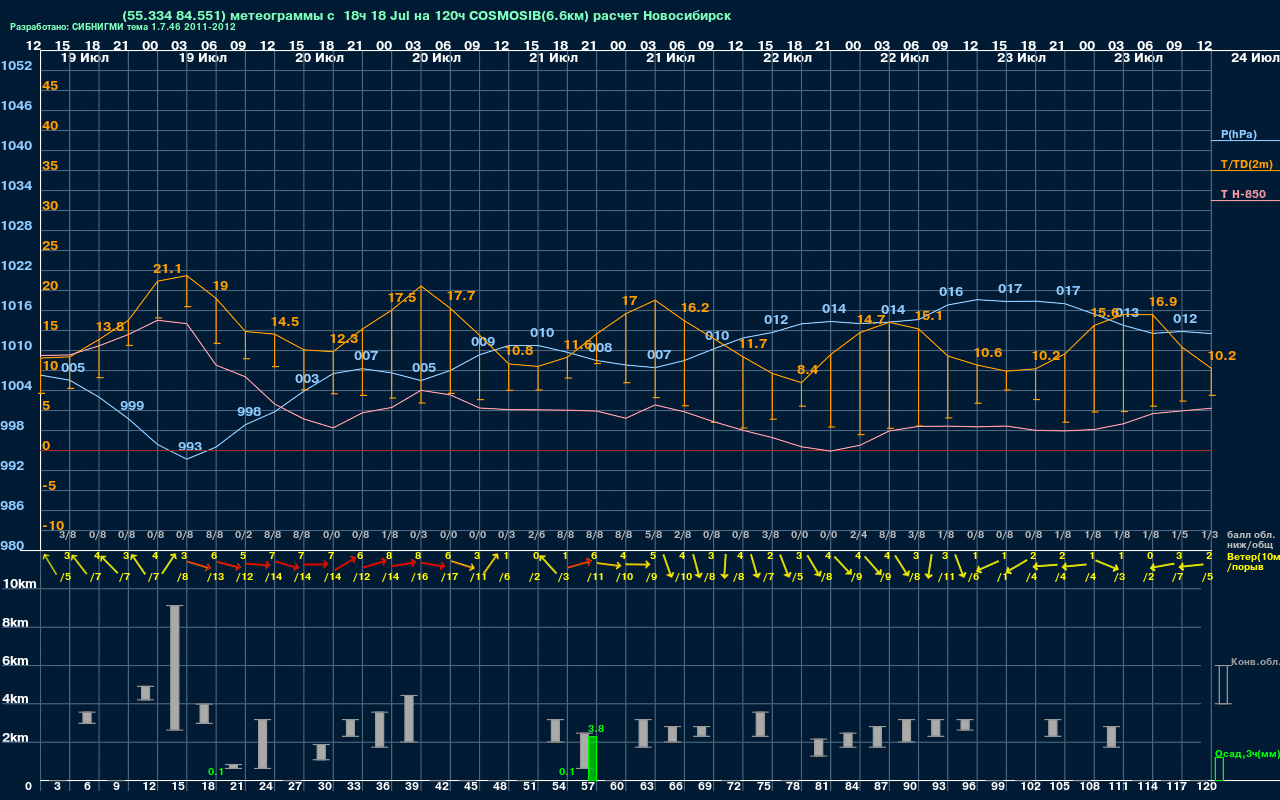The height and width of the screenshot is (800, 1280).
Task: Click the 10.6 temperature value
Action: (x=988, y=353)
